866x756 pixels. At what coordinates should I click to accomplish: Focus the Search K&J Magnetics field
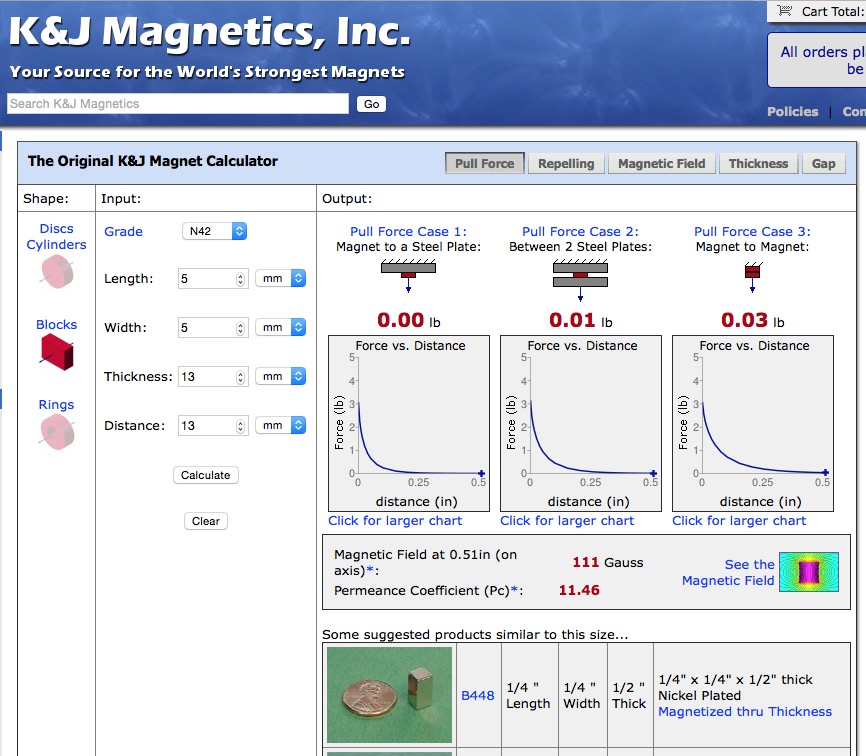click(x=178, y=104)
